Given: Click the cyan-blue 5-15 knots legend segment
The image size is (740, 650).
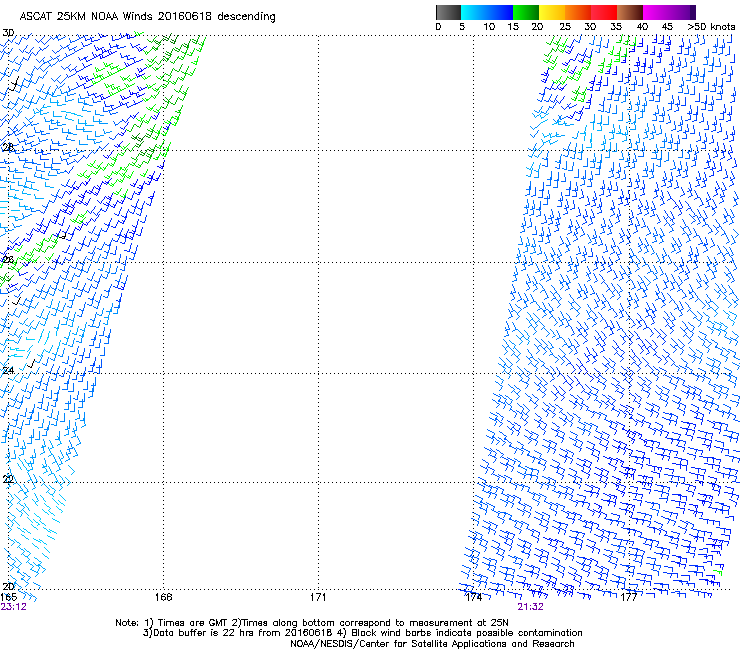Looking at the screenshot, I should click(x=487, y=12).
